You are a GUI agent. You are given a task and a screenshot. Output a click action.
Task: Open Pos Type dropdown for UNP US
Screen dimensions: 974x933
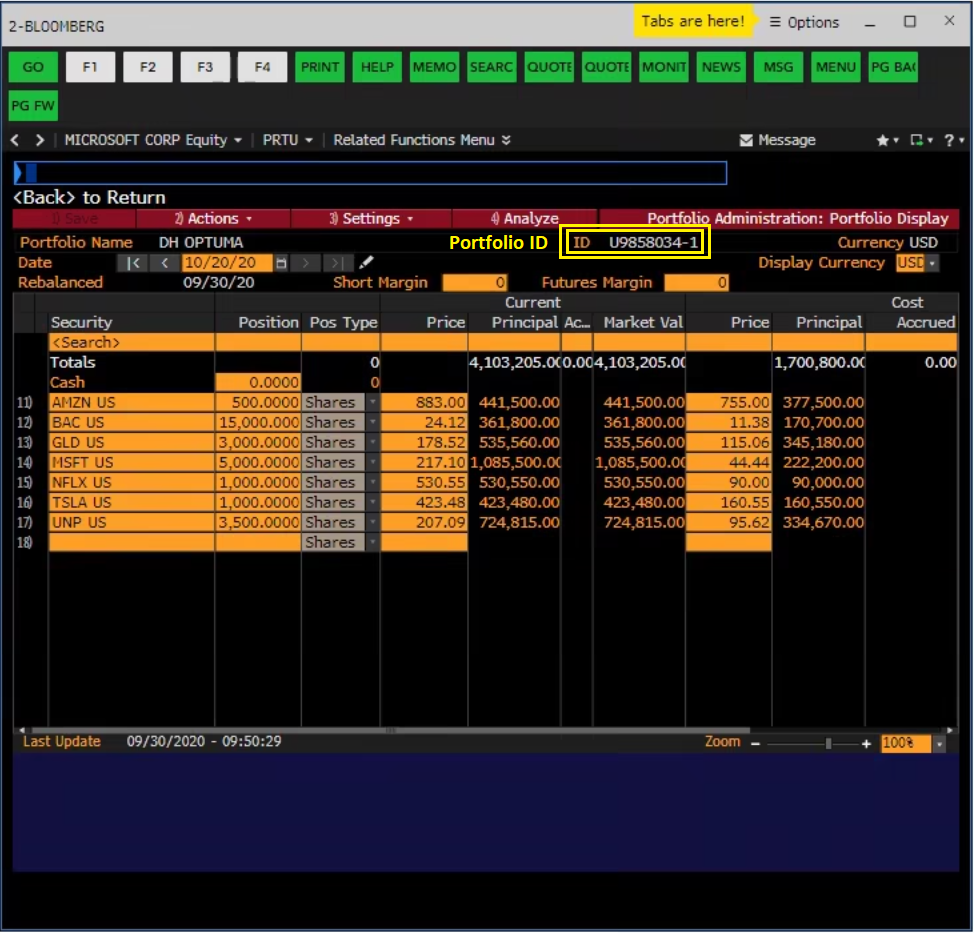(372, 522)
